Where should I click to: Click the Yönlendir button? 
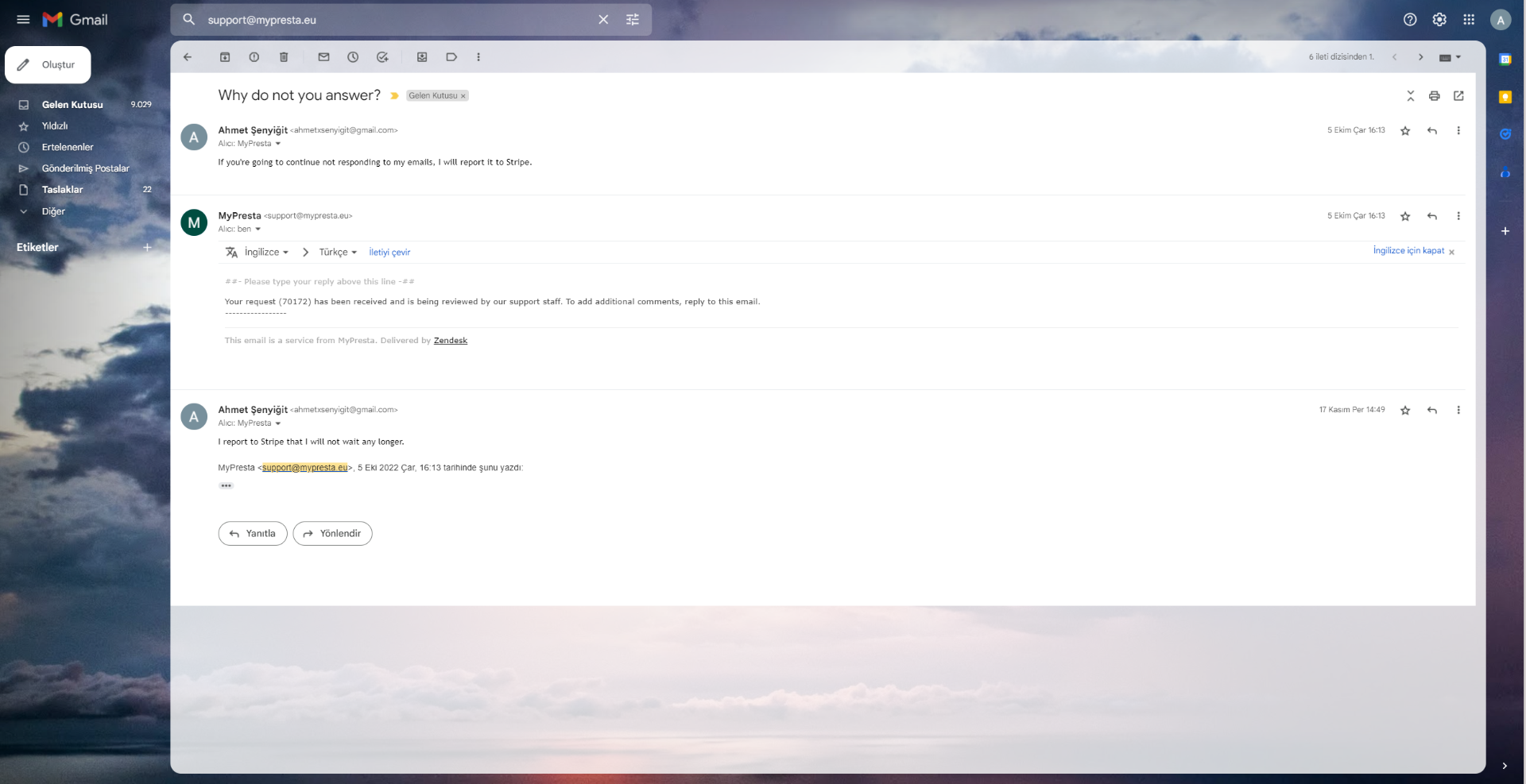pos(332,534)
